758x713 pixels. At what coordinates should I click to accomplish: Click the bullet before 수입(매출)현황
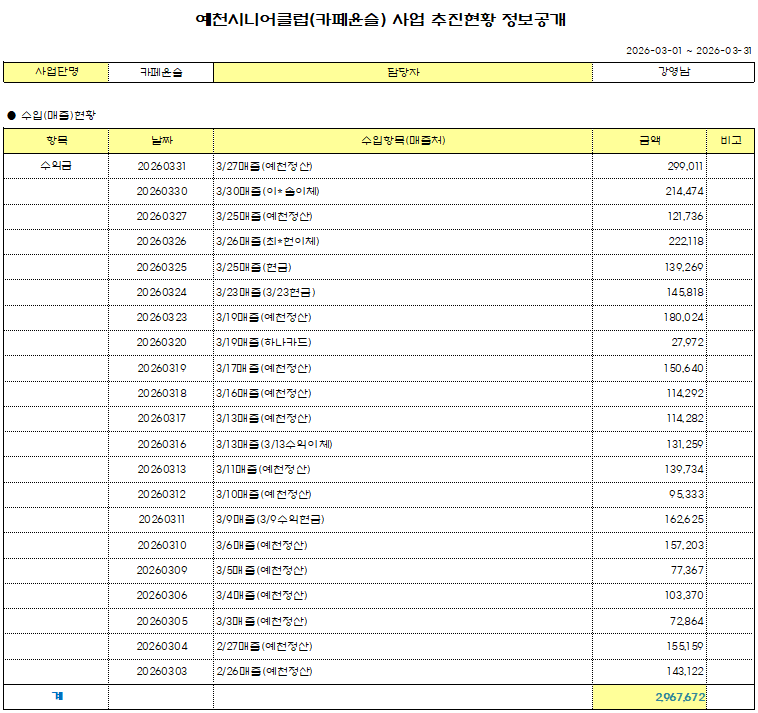pos(11,116)
